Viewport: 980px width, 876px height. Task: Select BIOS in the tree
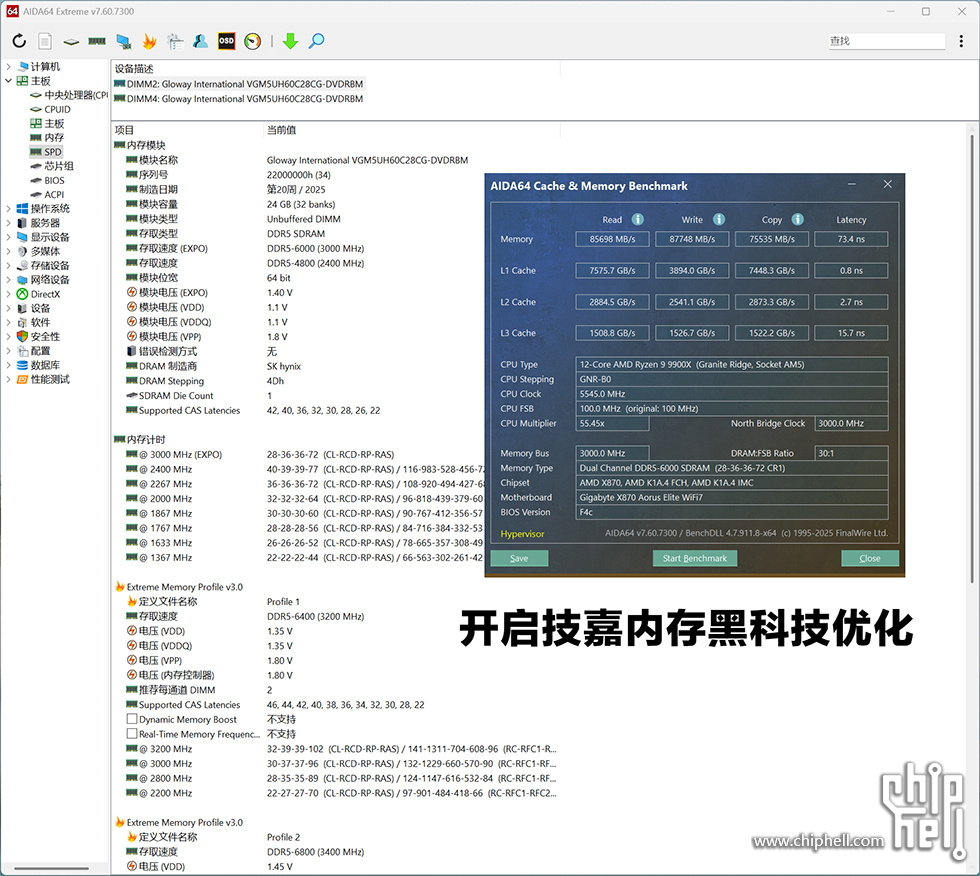click(48, 181)
